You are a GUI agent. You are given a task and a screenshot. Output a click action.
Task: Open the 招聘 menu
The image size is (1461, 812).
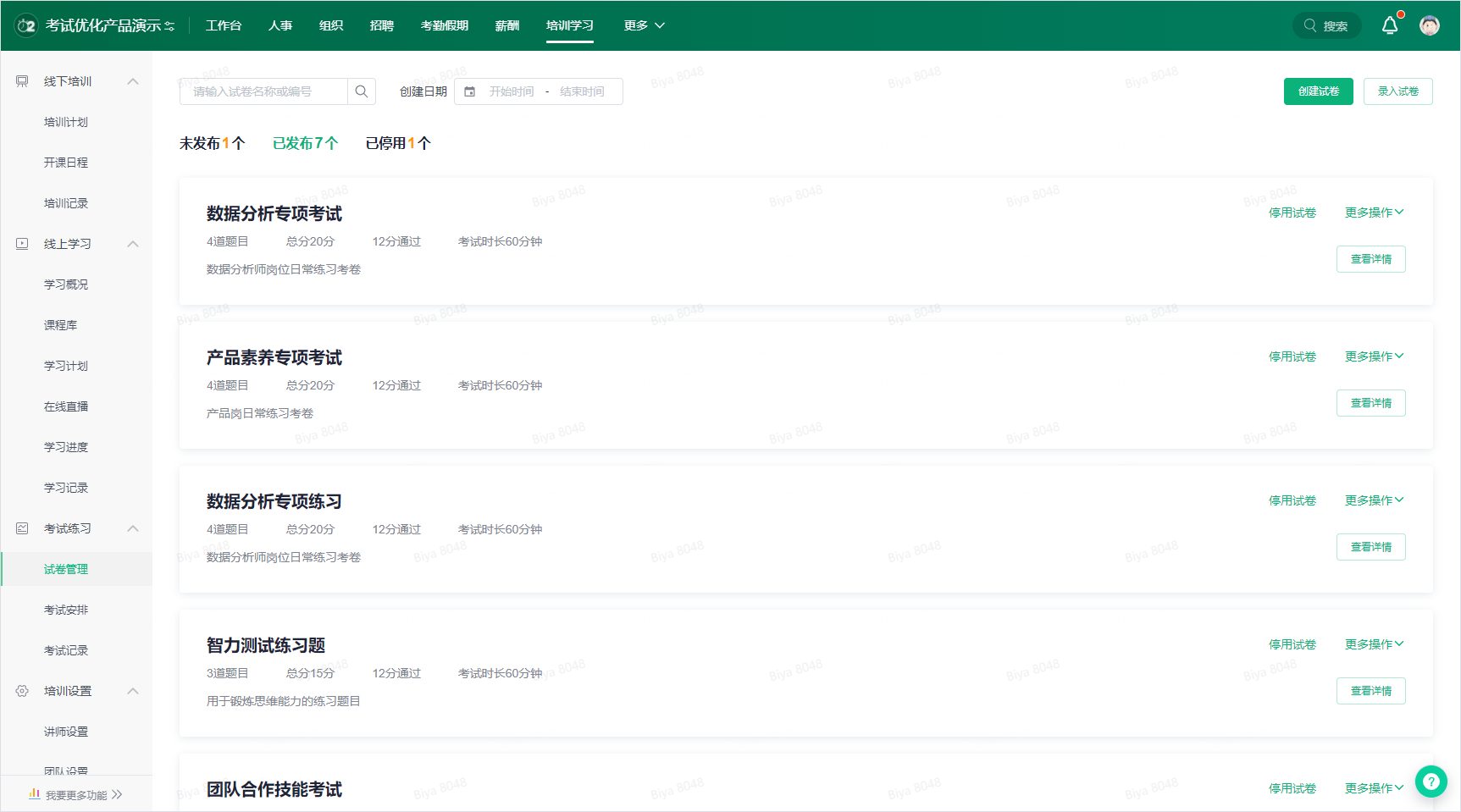382,25
